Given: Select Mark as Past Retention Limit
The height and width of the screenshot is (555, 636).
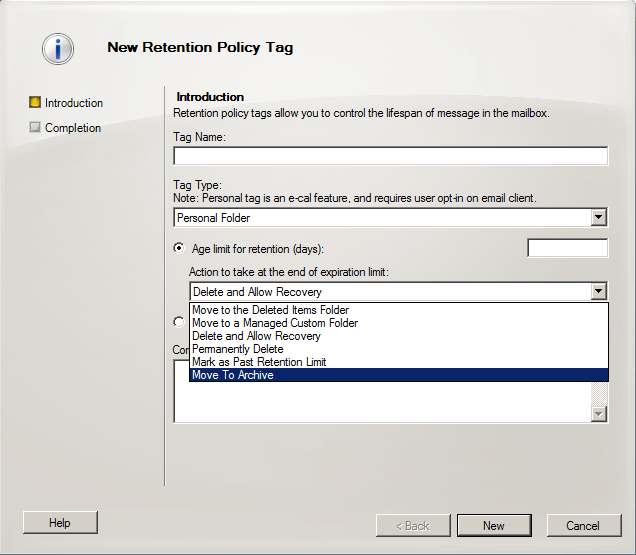Looking at the screenshot, I should [x=258, y=362].
